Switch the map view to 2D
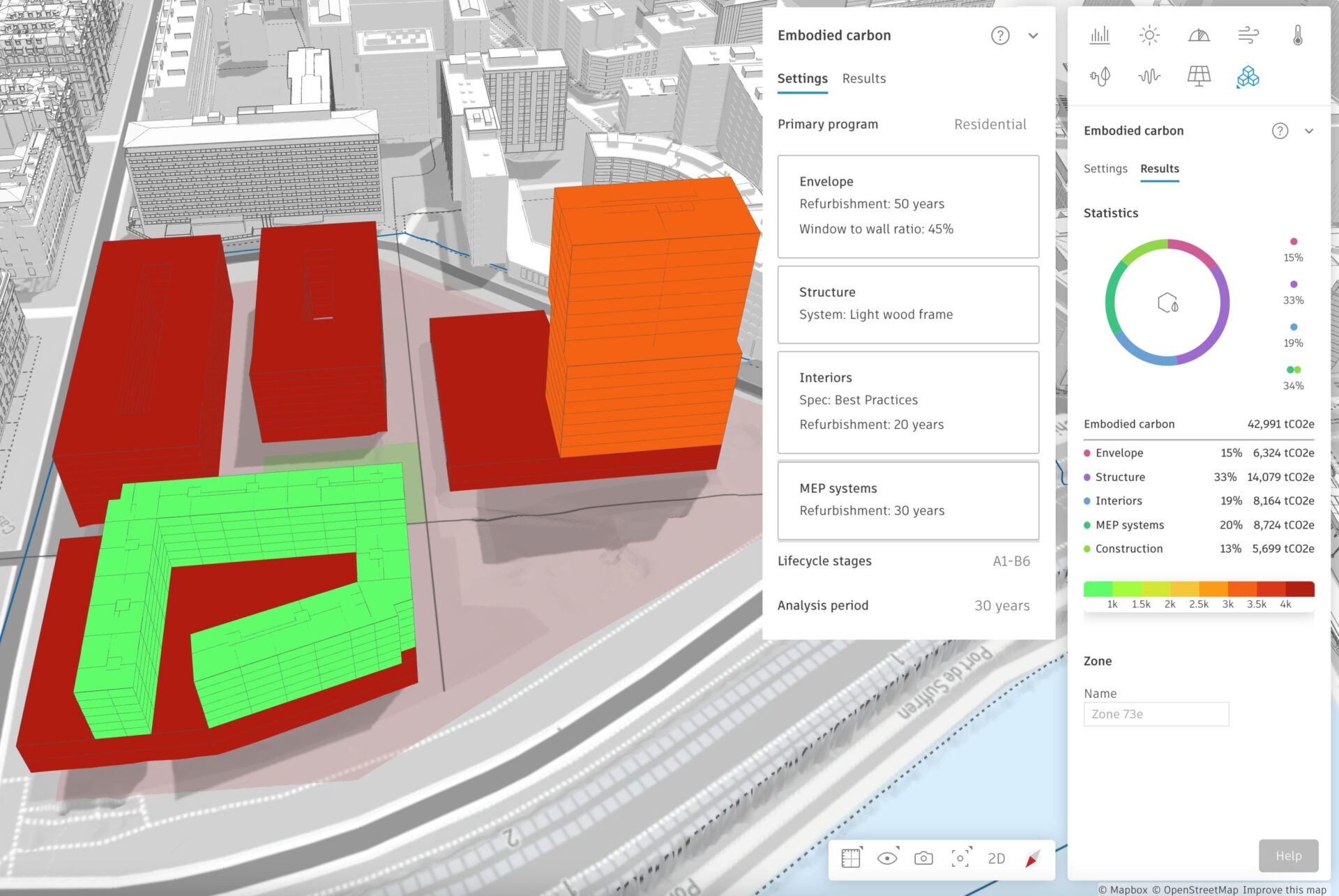The height and width of the screenshot is (896, 1339). pyautogui.click(x=996, y=858)
